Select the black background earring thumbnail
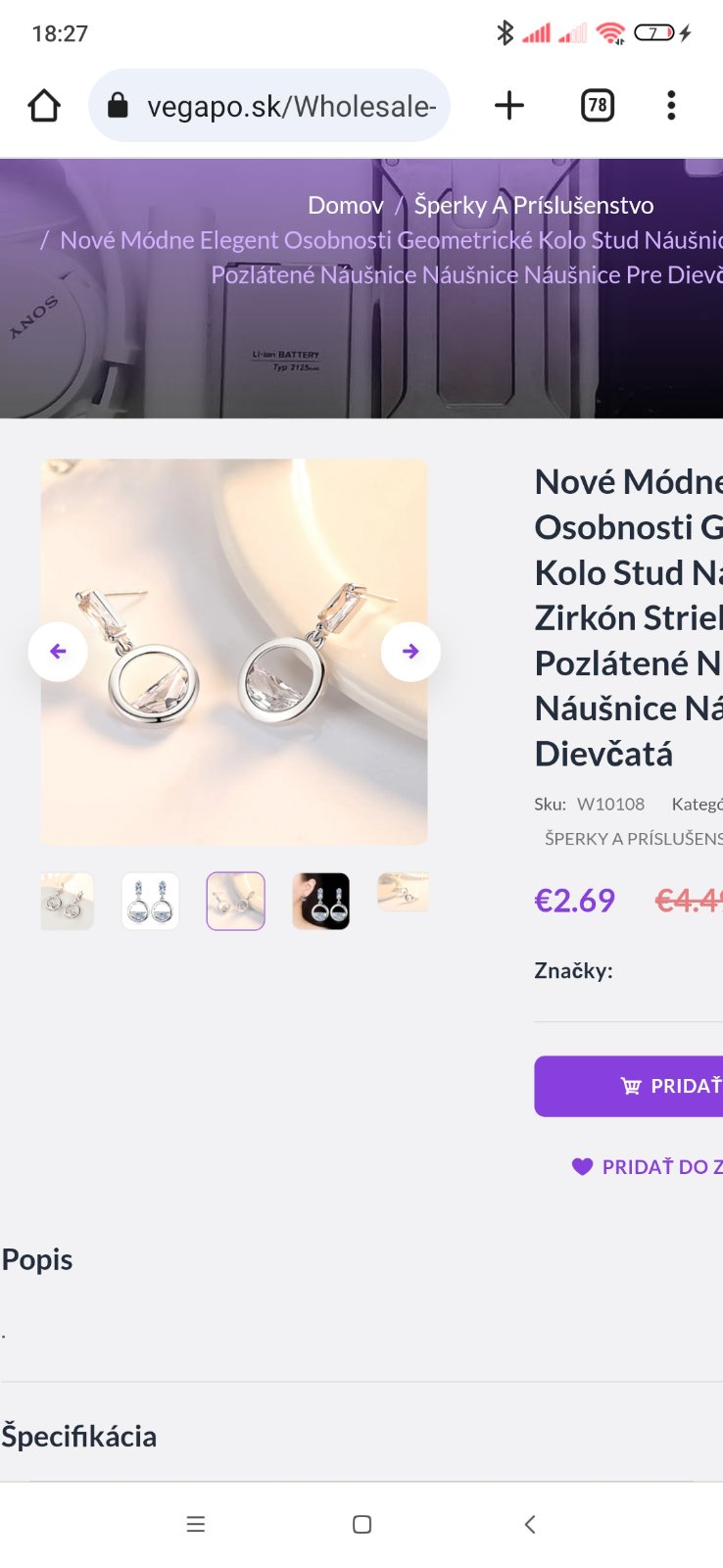Screen dimensions: 723x1568 click(320, 901)
